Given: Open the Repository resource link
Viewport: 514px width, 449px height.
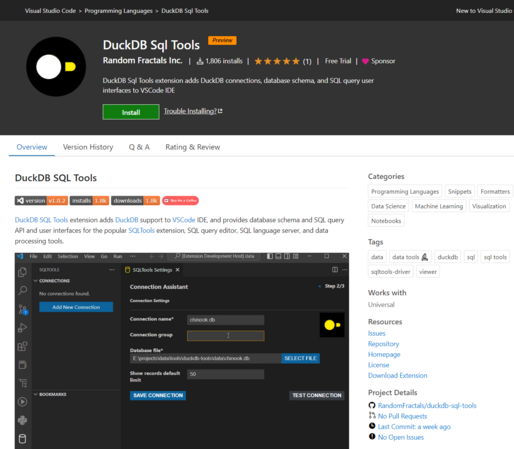Looking at the screenshot, I should 383,344.
